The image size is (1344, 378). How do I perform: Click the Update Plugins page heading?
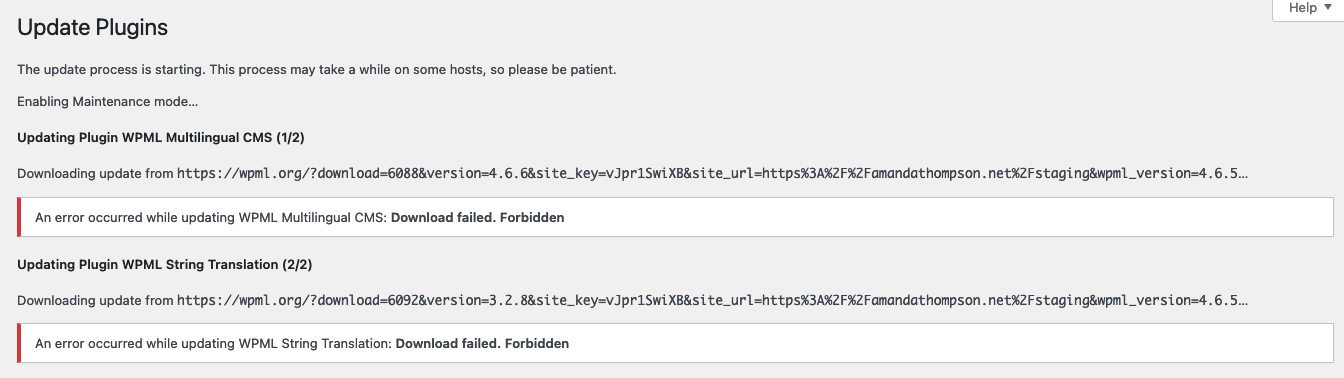[x=93, y=28]
